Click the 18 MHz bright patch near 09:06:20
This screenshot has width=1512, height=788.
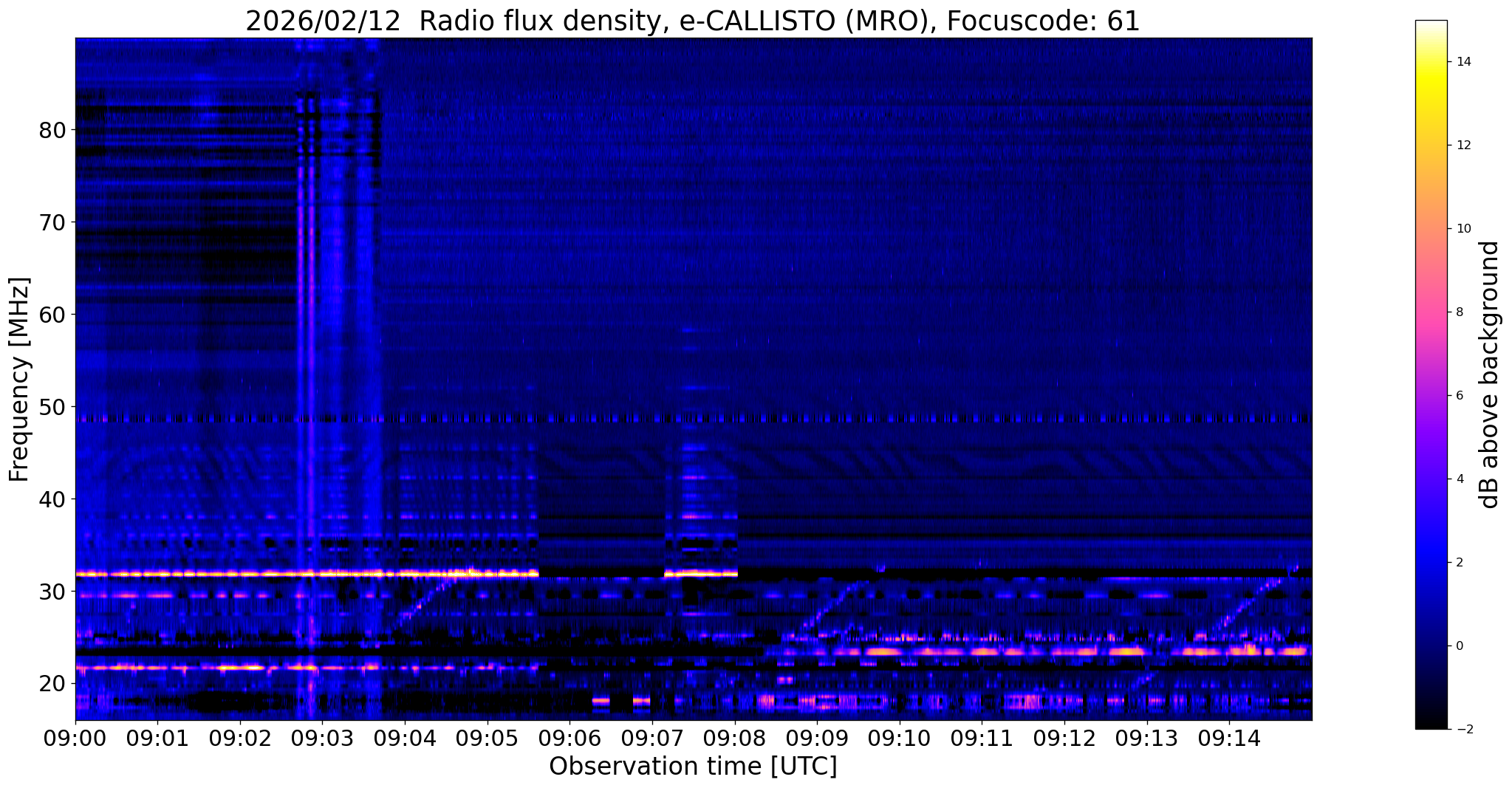601,700
